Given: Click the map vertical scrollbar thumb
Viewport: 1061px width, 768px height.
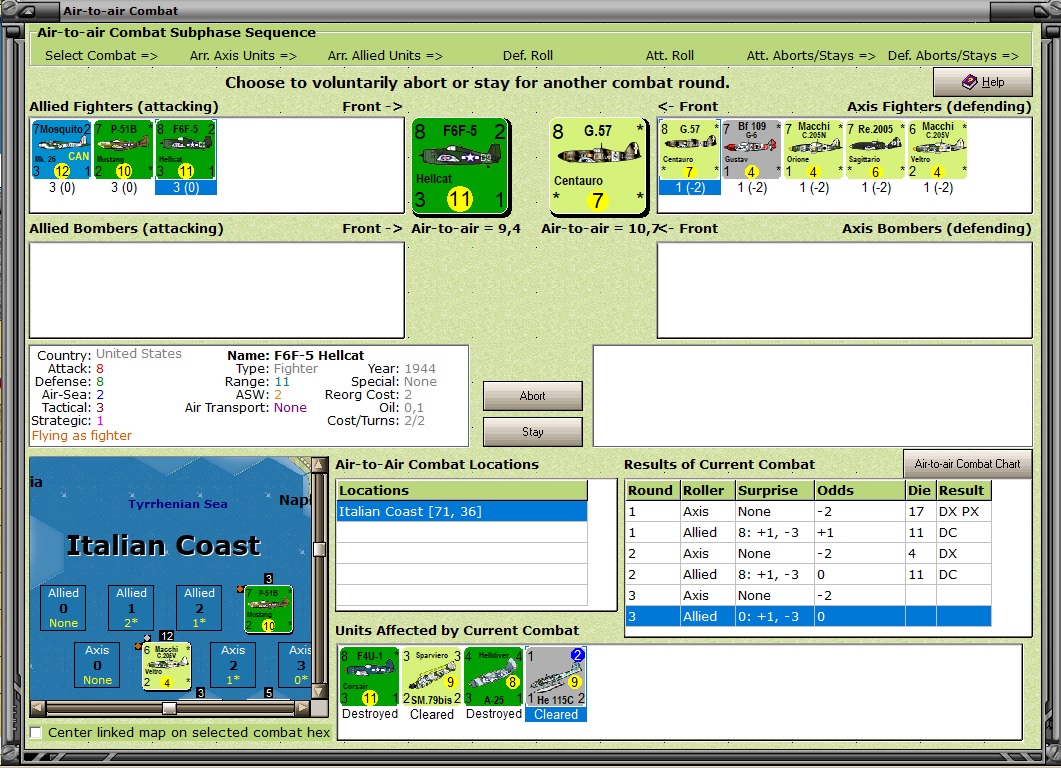Looking at the screenshot, I should click(319, 549).
